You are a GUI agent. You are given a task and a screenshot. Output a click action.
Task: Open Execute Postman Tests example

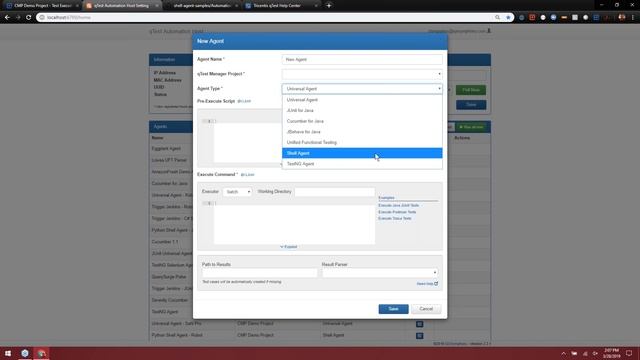[x=397, y=212]
